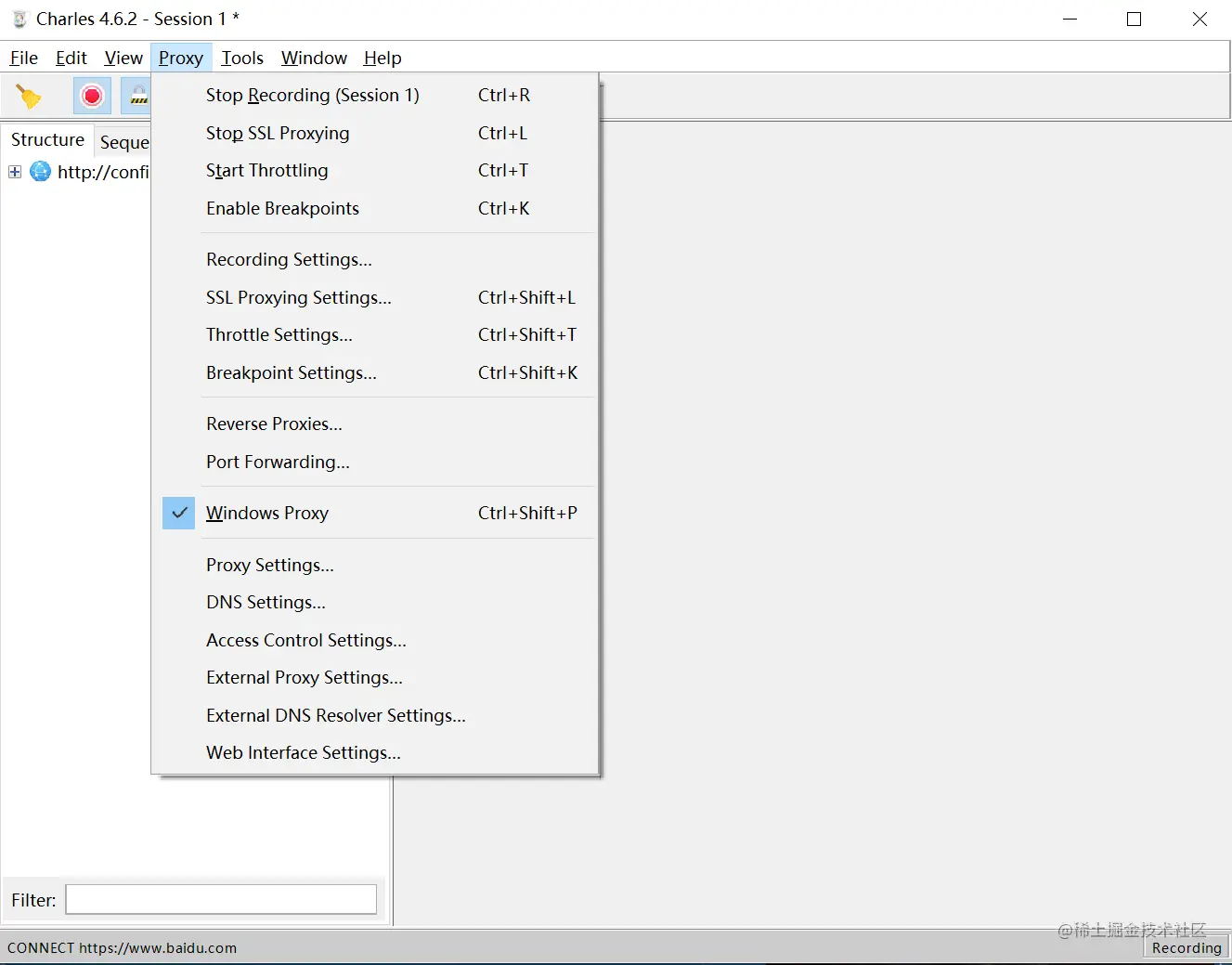
Task: Select Start Throttling
Action: coord(375,171)
